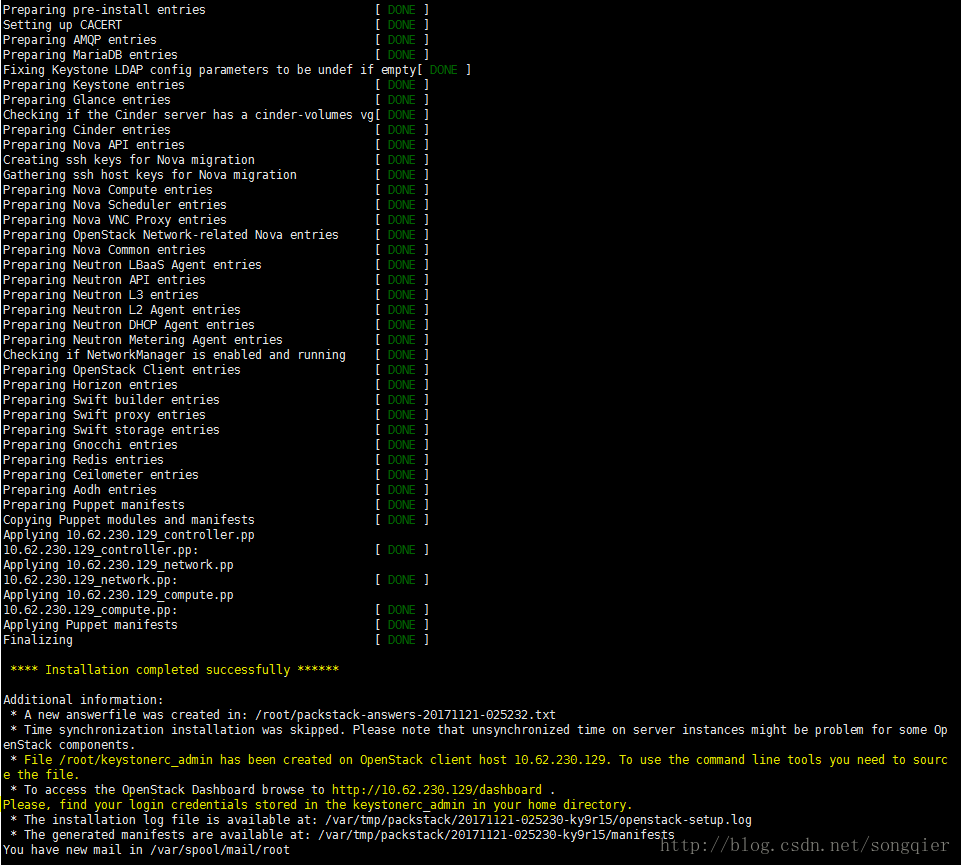Click the DONE status beside Finalizing
The width and height of the screenshot is (961, 865).
pyautogui.click(x=401, y=641)
